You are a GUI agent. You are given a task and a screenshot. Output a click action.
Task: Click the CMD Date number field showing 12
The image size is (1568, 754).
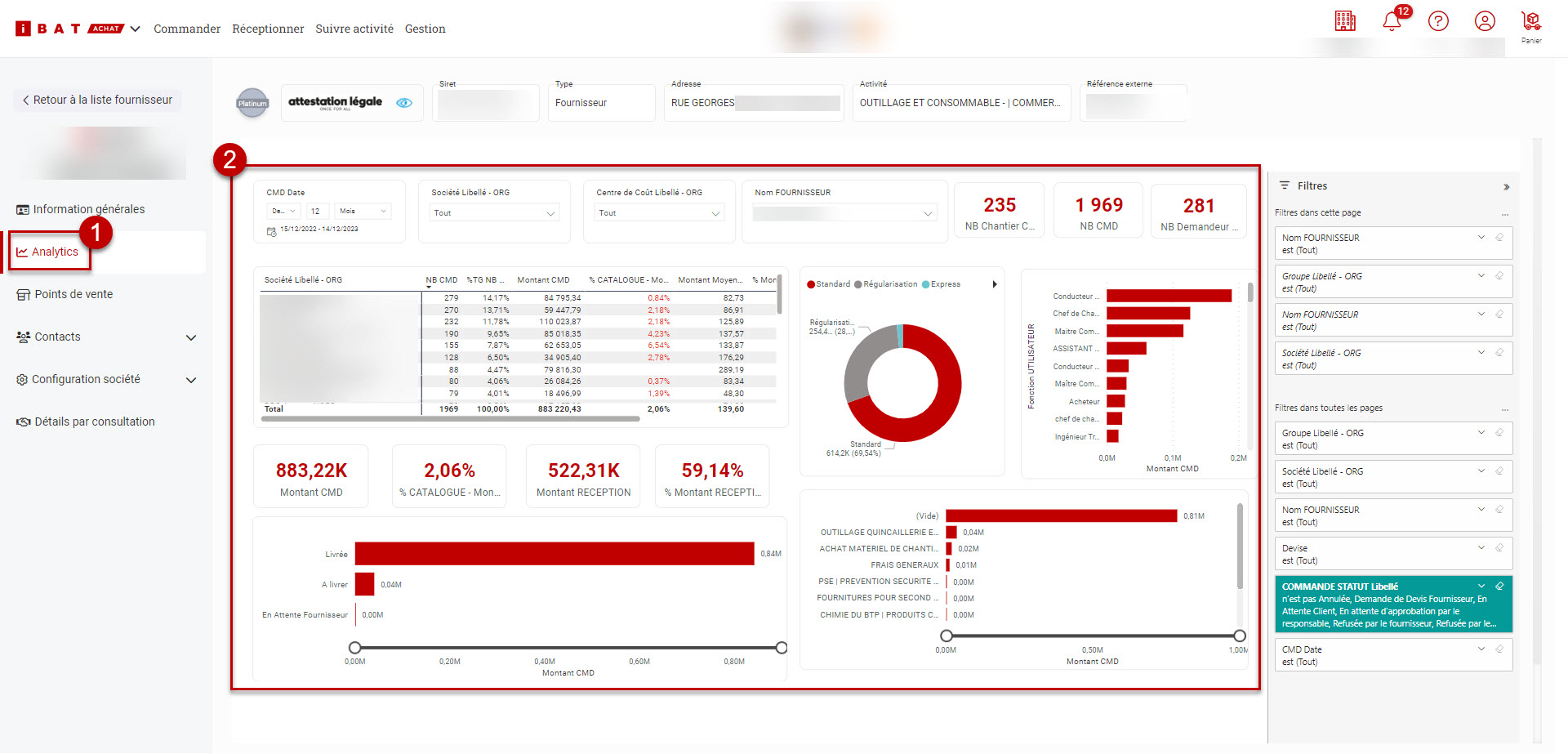(316, 212)
